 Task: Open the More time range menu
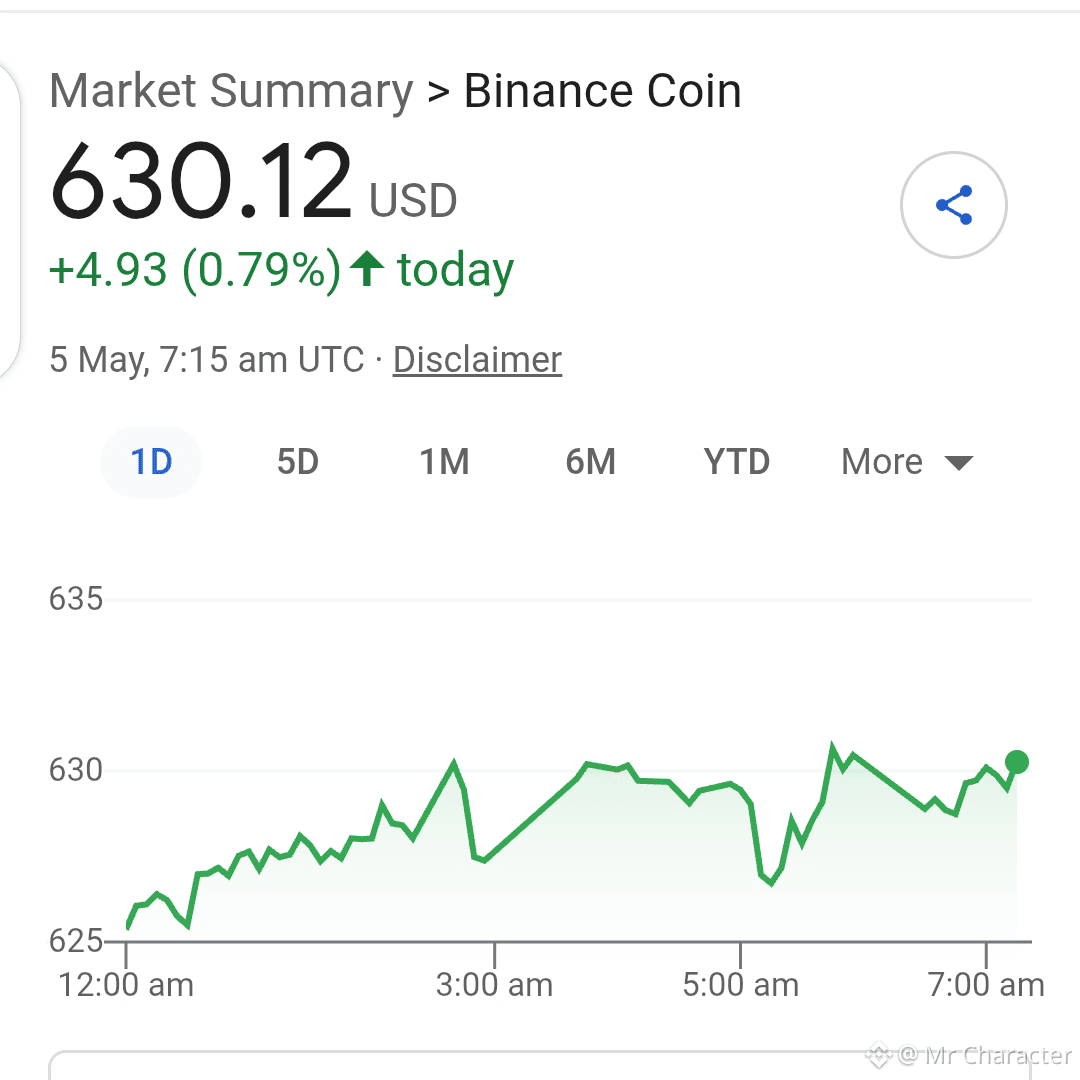[x=906, y=461]
